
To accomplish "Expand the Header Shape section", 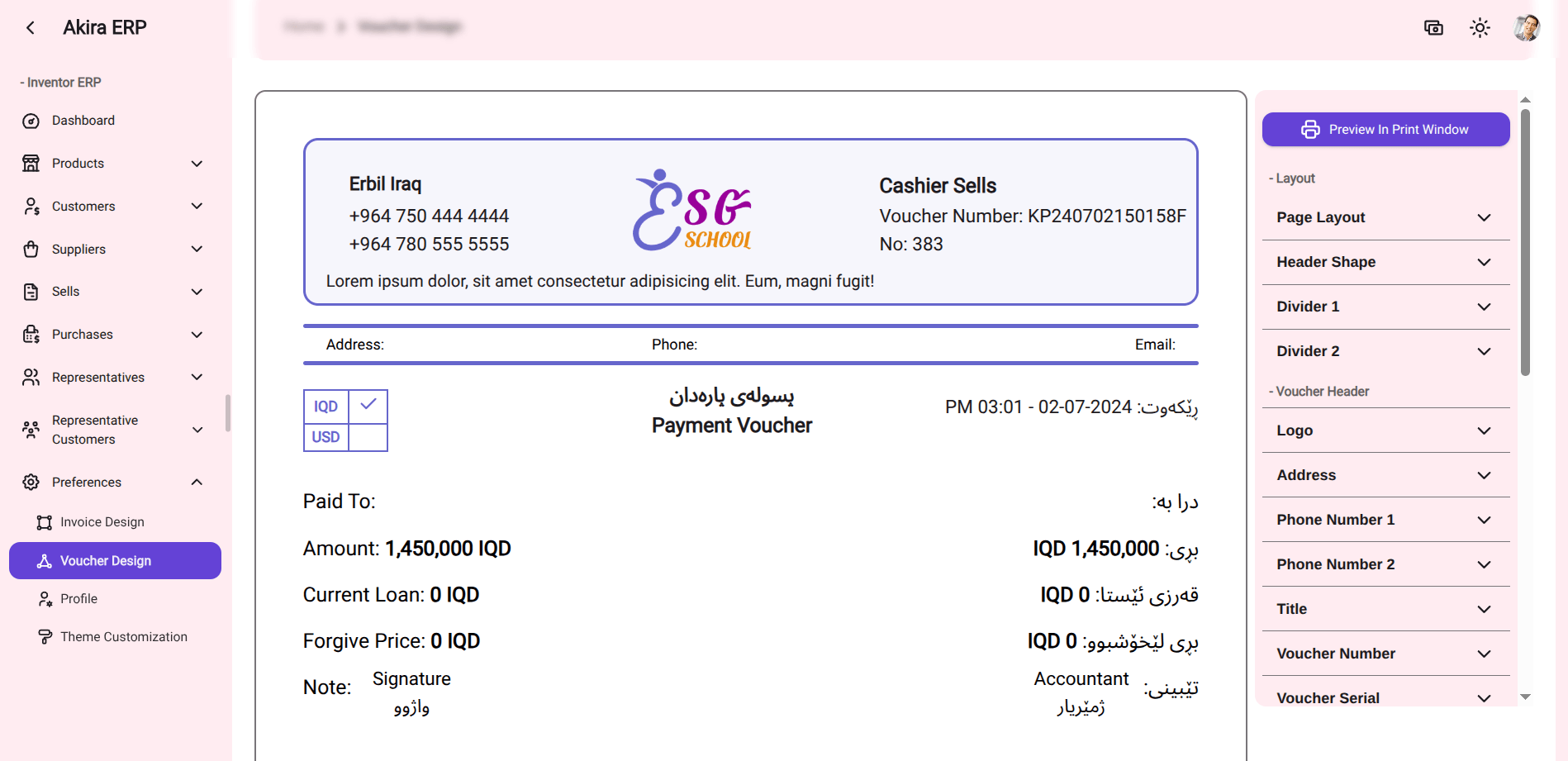I will click(x=1385, y=262).
